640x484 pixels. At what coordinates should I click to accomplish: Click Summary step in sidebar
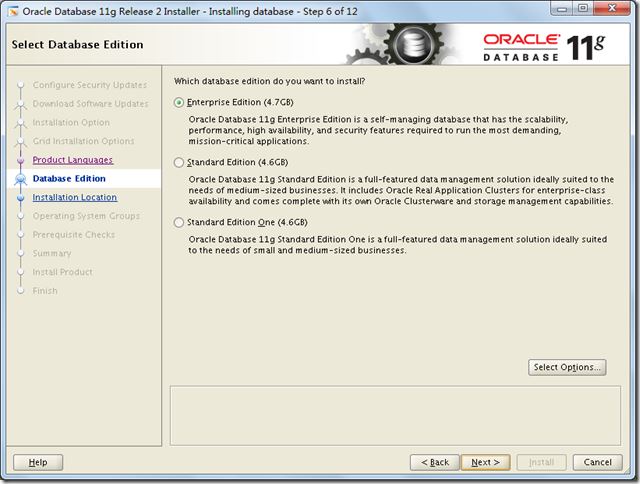(52, 253)
